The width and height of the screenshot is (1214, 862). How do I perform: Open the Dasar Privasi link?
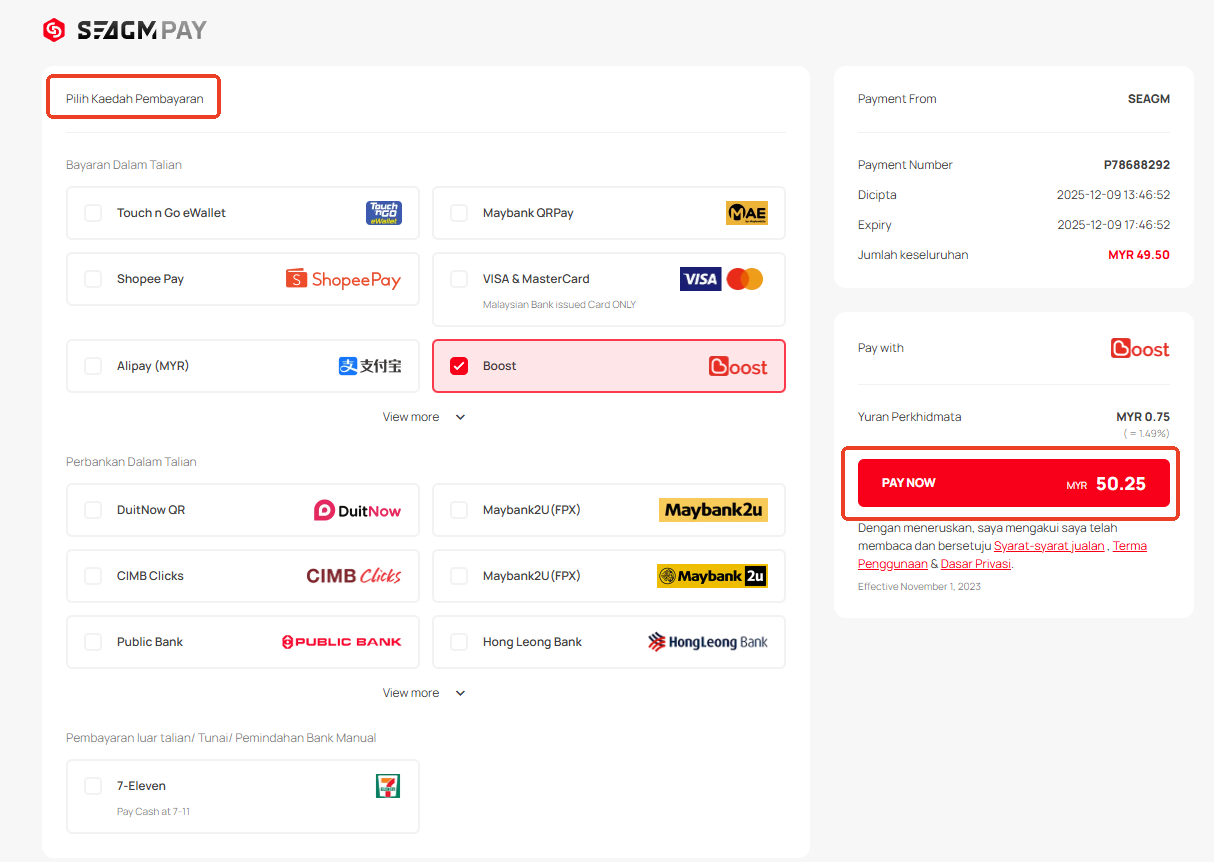click(976, 564)
